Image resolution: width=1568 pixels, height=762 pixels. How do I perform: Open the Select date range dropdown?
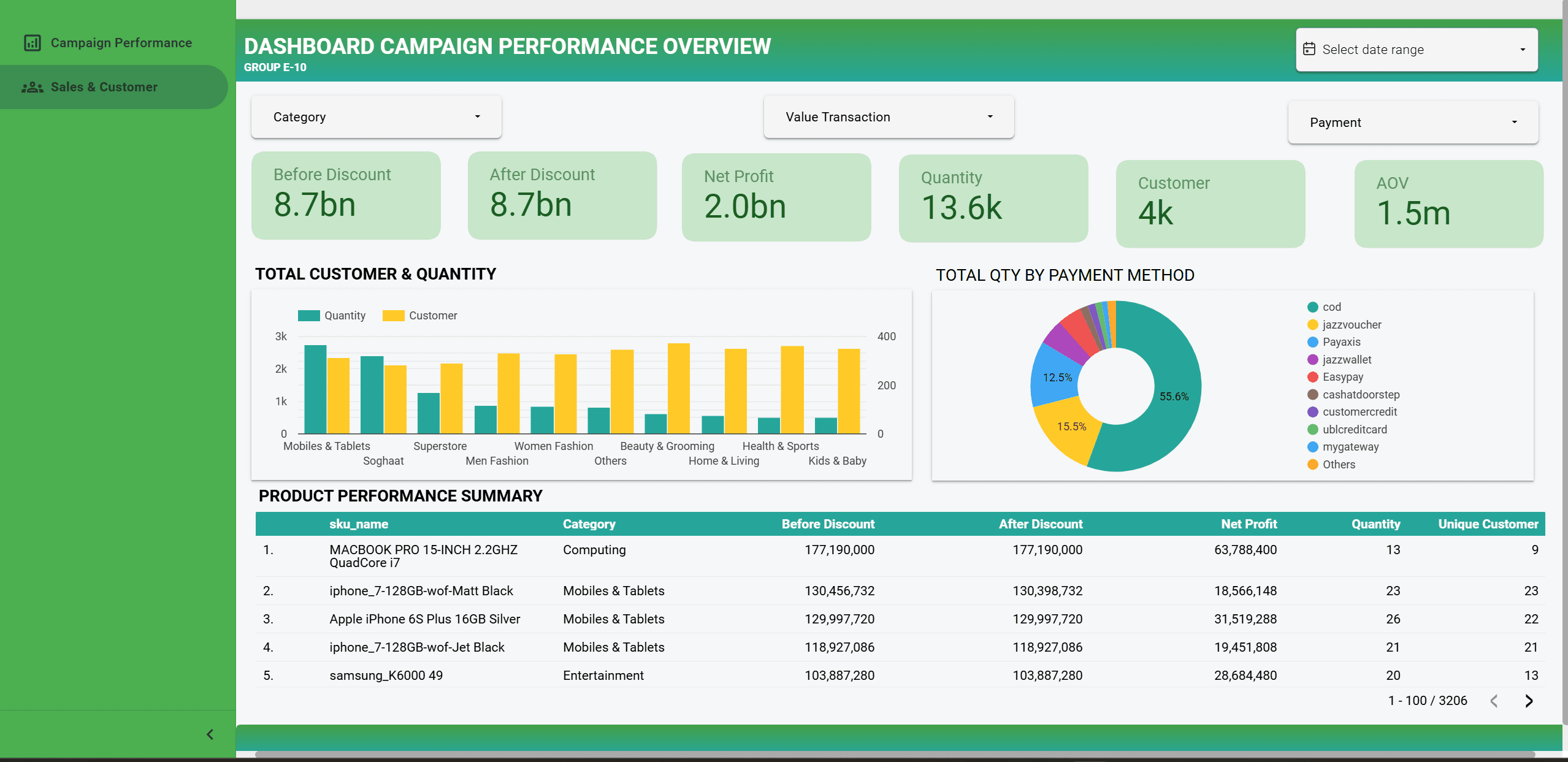pos(1417,50)
